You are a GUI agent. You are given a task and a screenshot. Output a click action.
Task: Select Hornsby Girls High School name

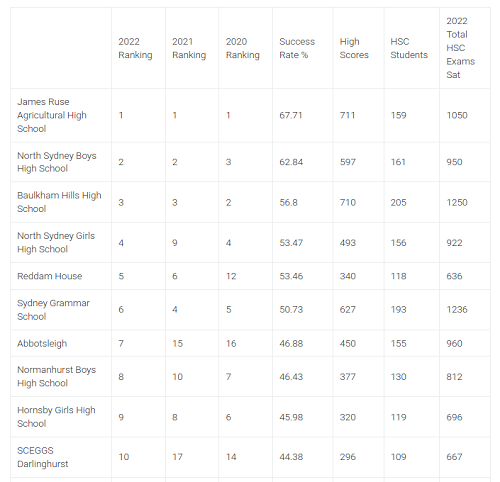coord(56,417)
